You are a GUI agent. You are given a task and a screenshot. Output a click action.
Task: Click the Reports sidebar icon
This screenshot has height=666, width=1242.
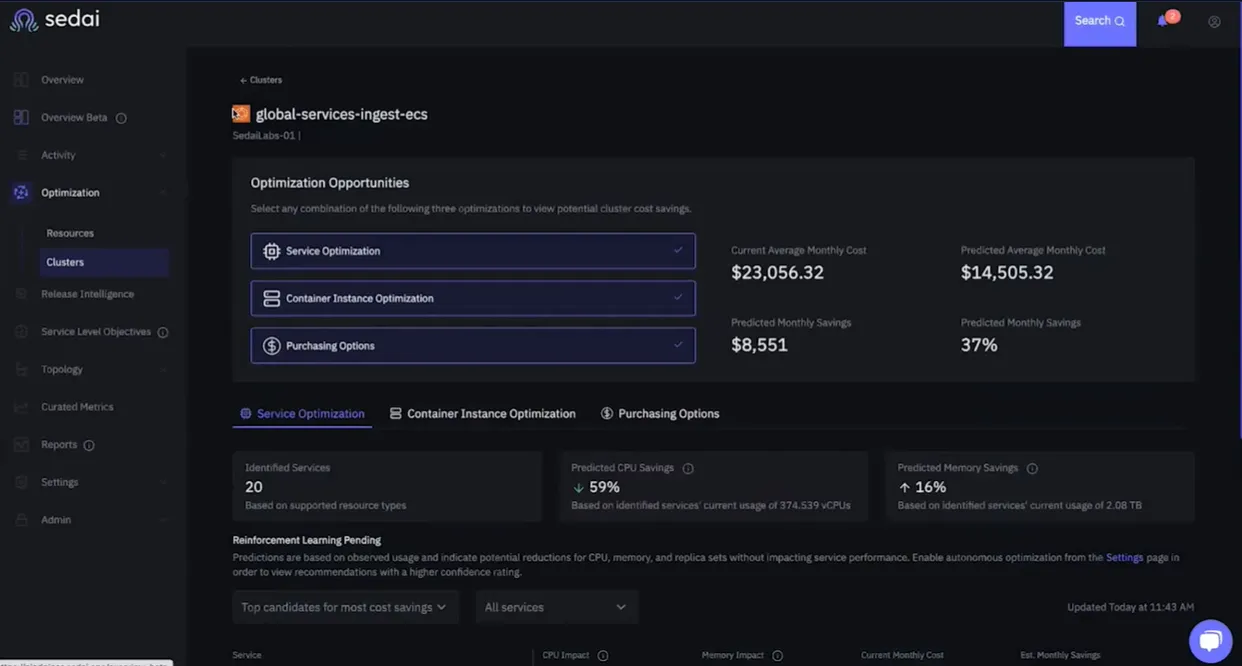coord(21,444)
